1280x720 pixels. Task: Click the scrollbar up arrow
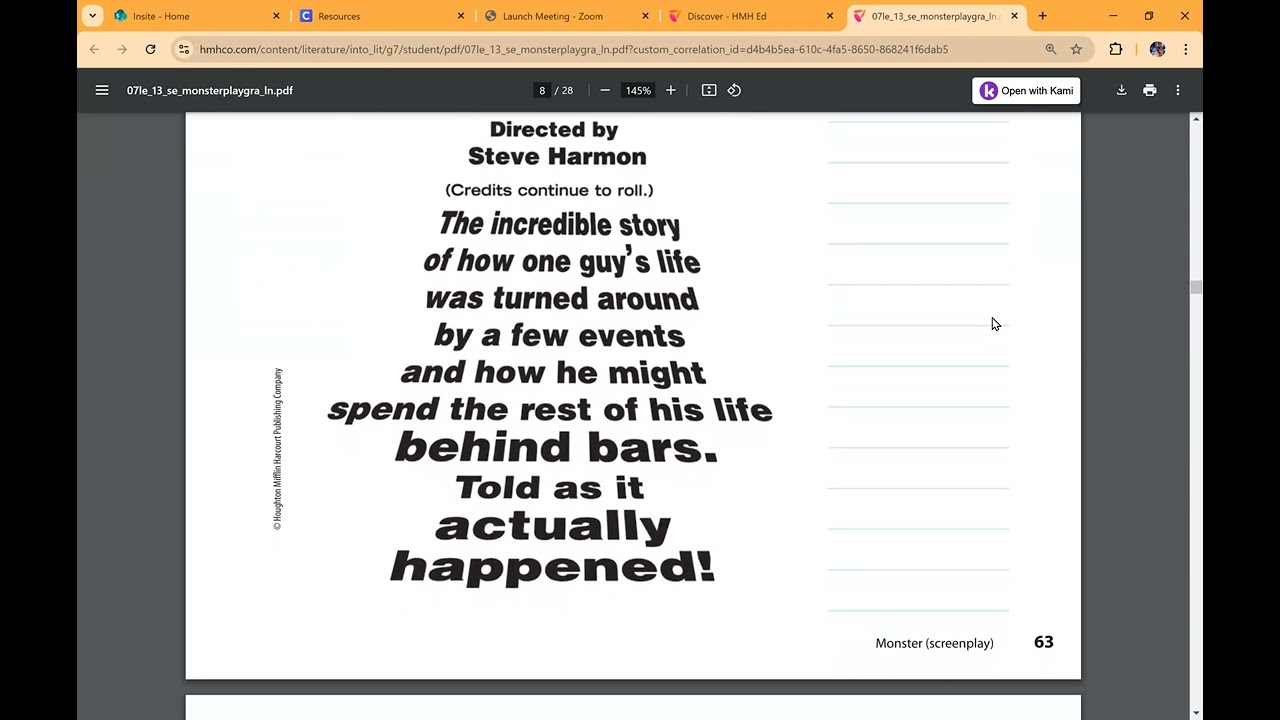(x=1196, y=119)
